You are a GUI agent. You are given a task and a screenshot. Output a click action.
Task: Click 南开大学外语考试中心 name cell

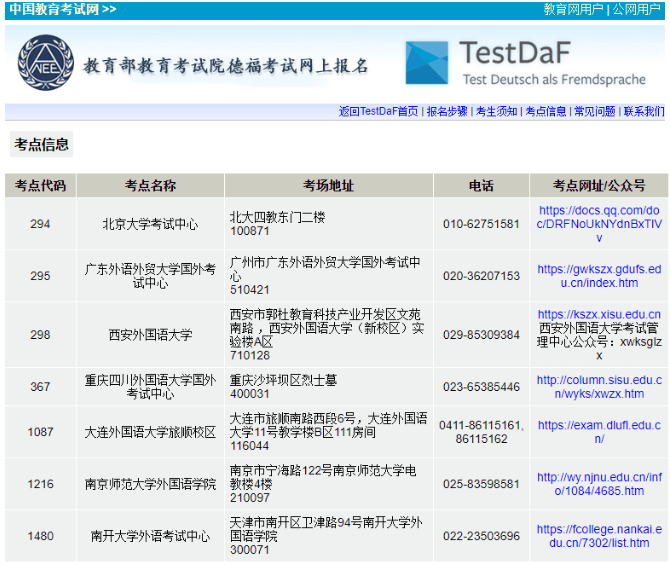[x=150, y=536]
